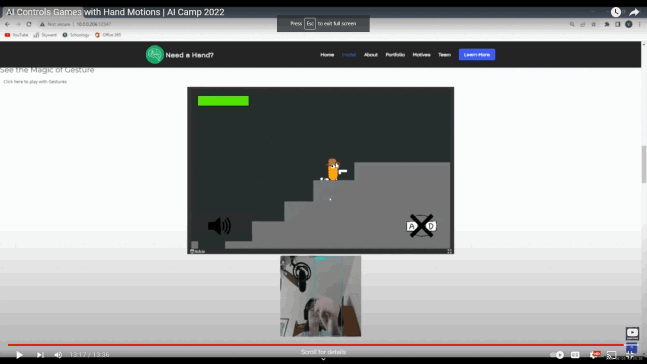This screenshot has width=647, height=364.
Task: Bookmark this page with star icon
Action: pos(594,24)
